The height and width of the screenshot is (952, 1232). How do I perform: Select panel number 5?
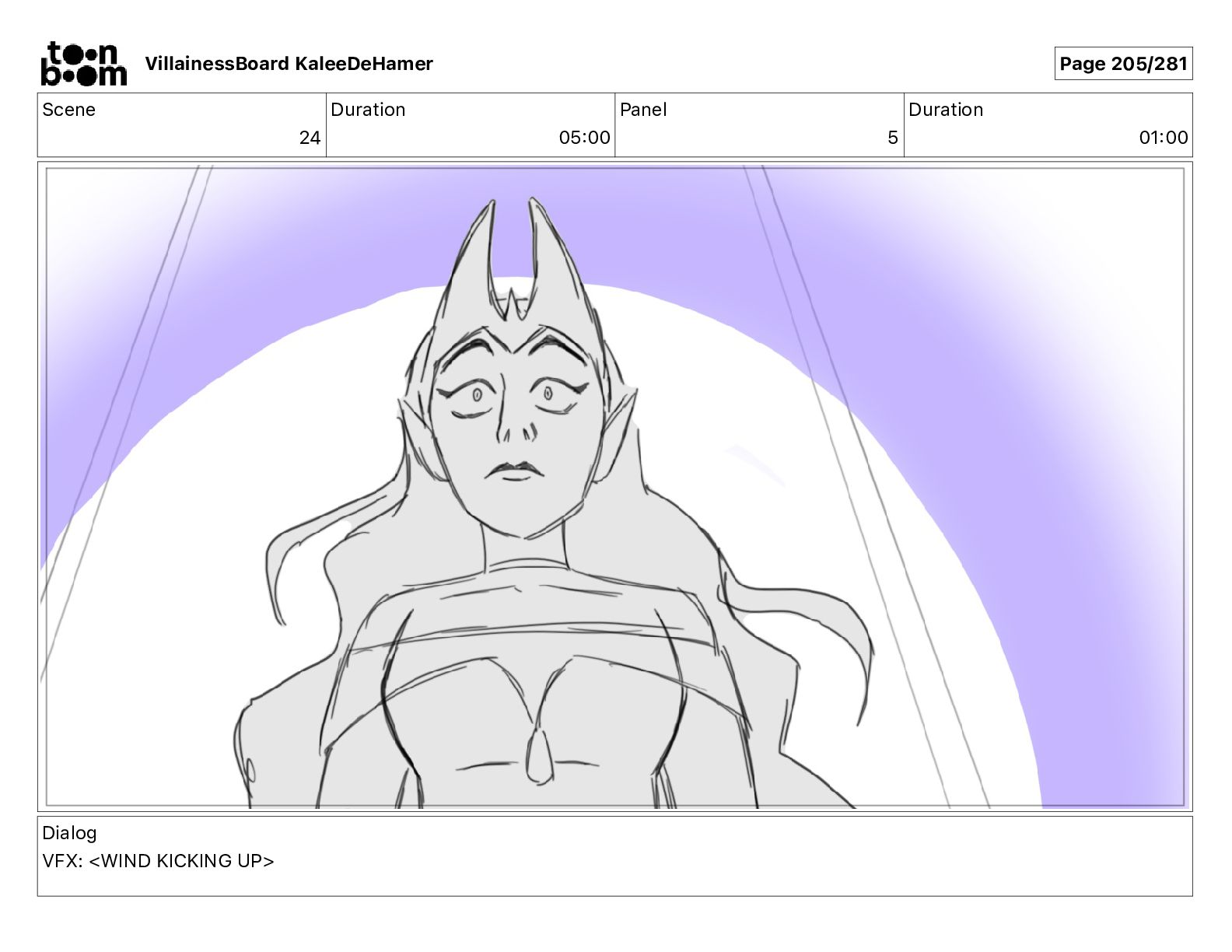[x=893, y=138]
